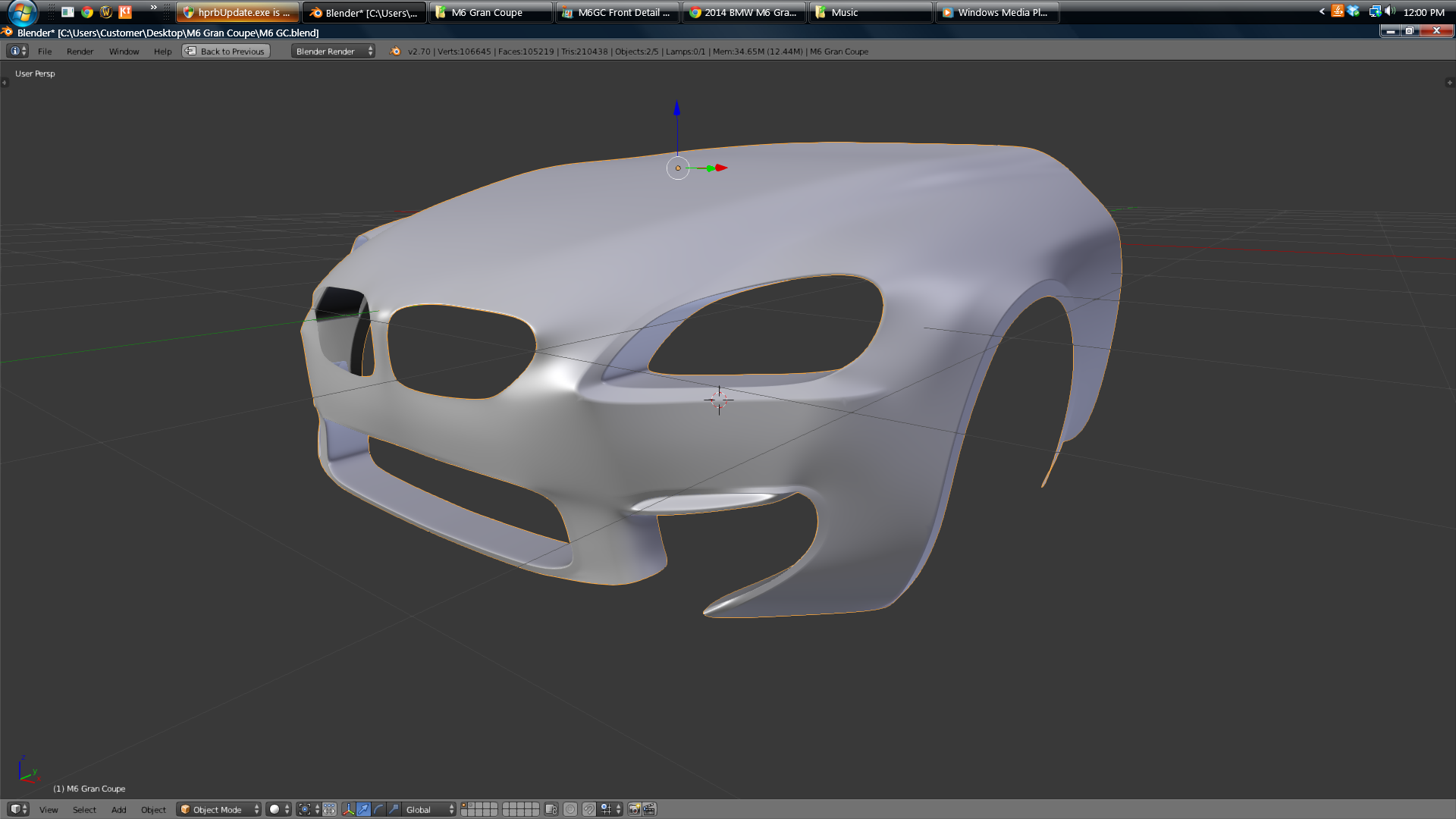The height and width of the screenshot is (819, 1456).
Task: Click the Blender logo in the info header
Action: pos(395,52)
